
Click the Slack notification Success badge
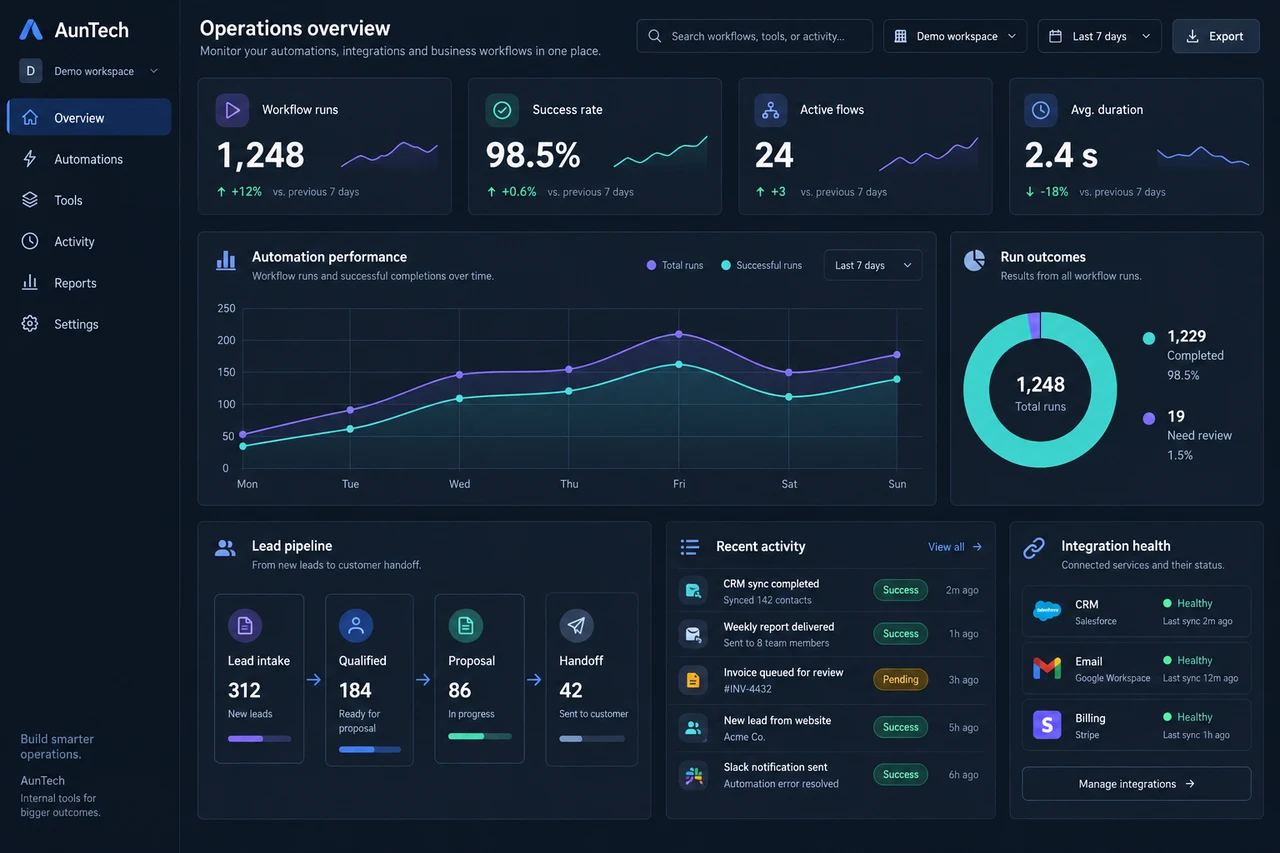(900, 774)
